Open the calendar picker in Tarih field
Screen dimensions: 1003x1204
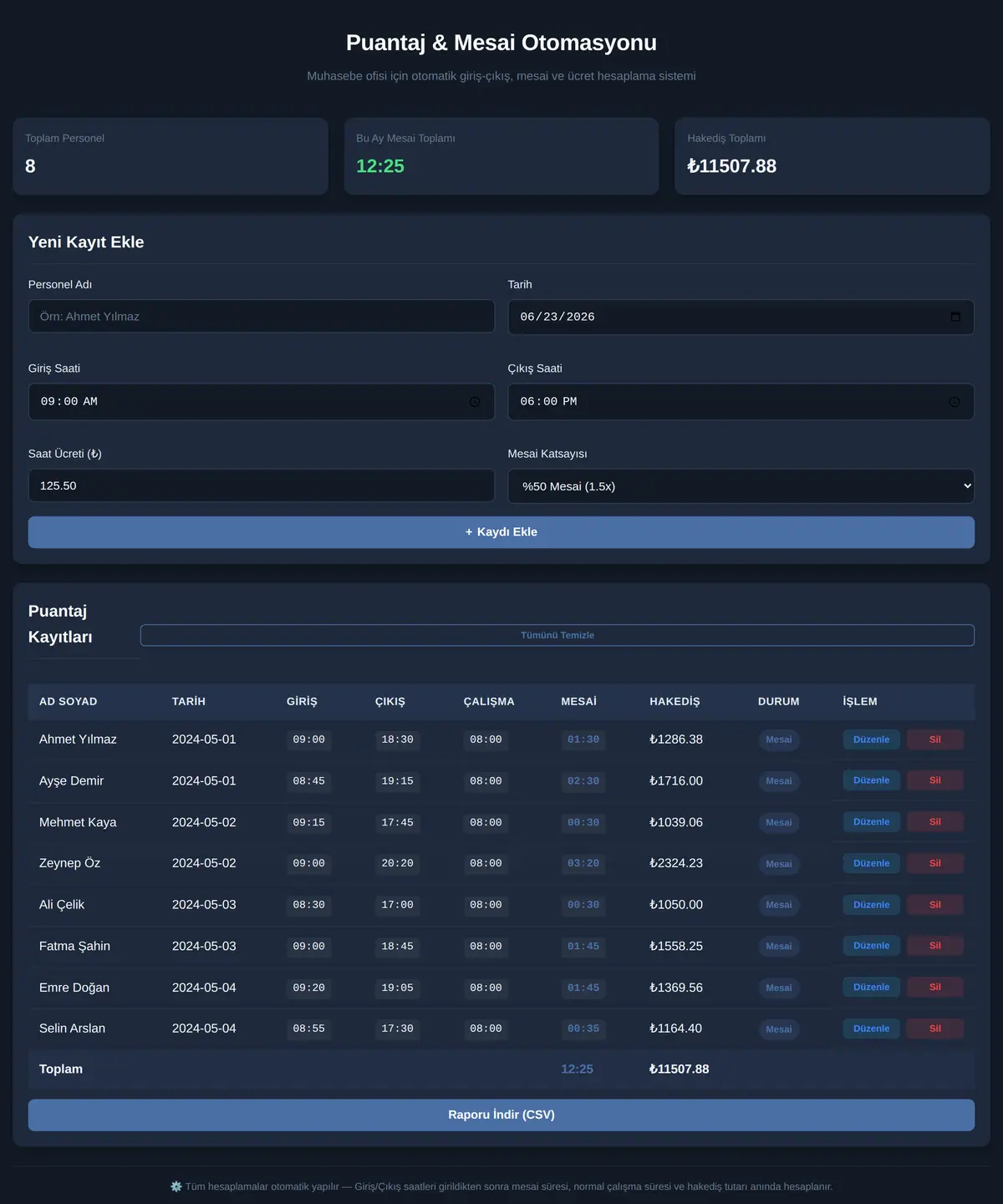coord(955,318)
